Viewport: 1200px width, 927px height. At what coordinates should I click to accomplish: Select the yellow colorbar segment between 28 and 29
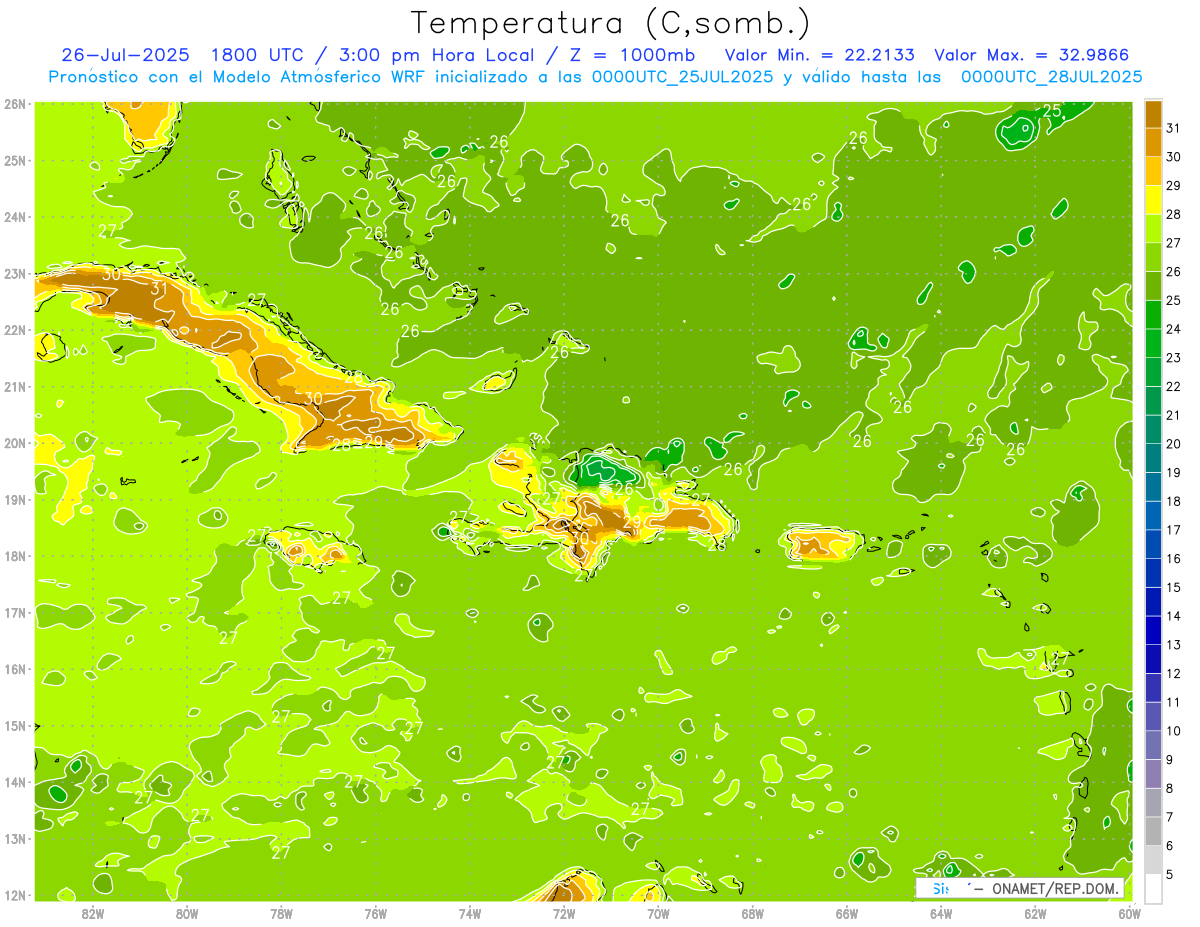click(1154, 200)
